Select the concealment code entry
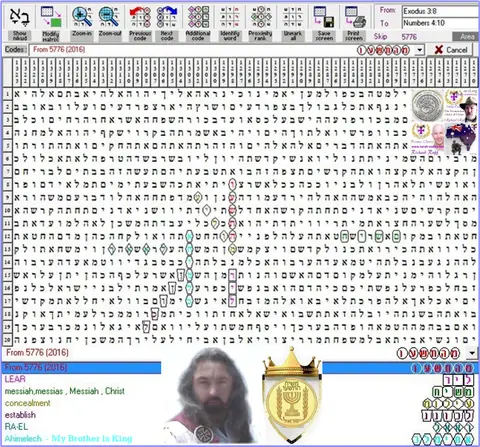Image resolution: width=480 pixels, height=447 pixels. (x=28, y=403)
